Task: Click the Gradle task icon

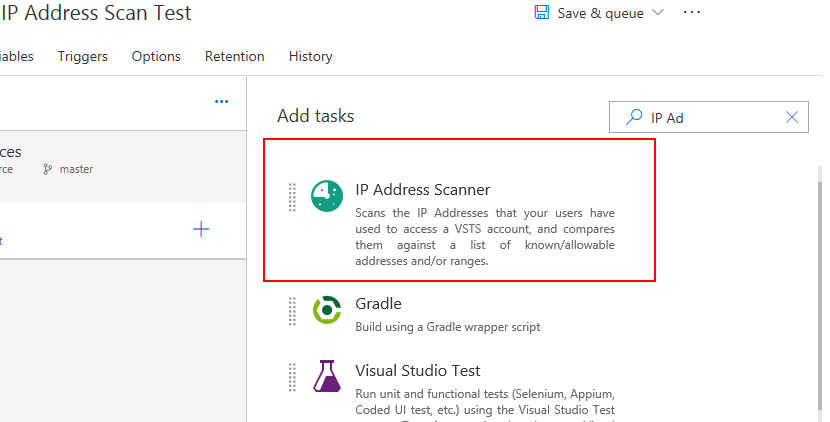Action: 327,310
